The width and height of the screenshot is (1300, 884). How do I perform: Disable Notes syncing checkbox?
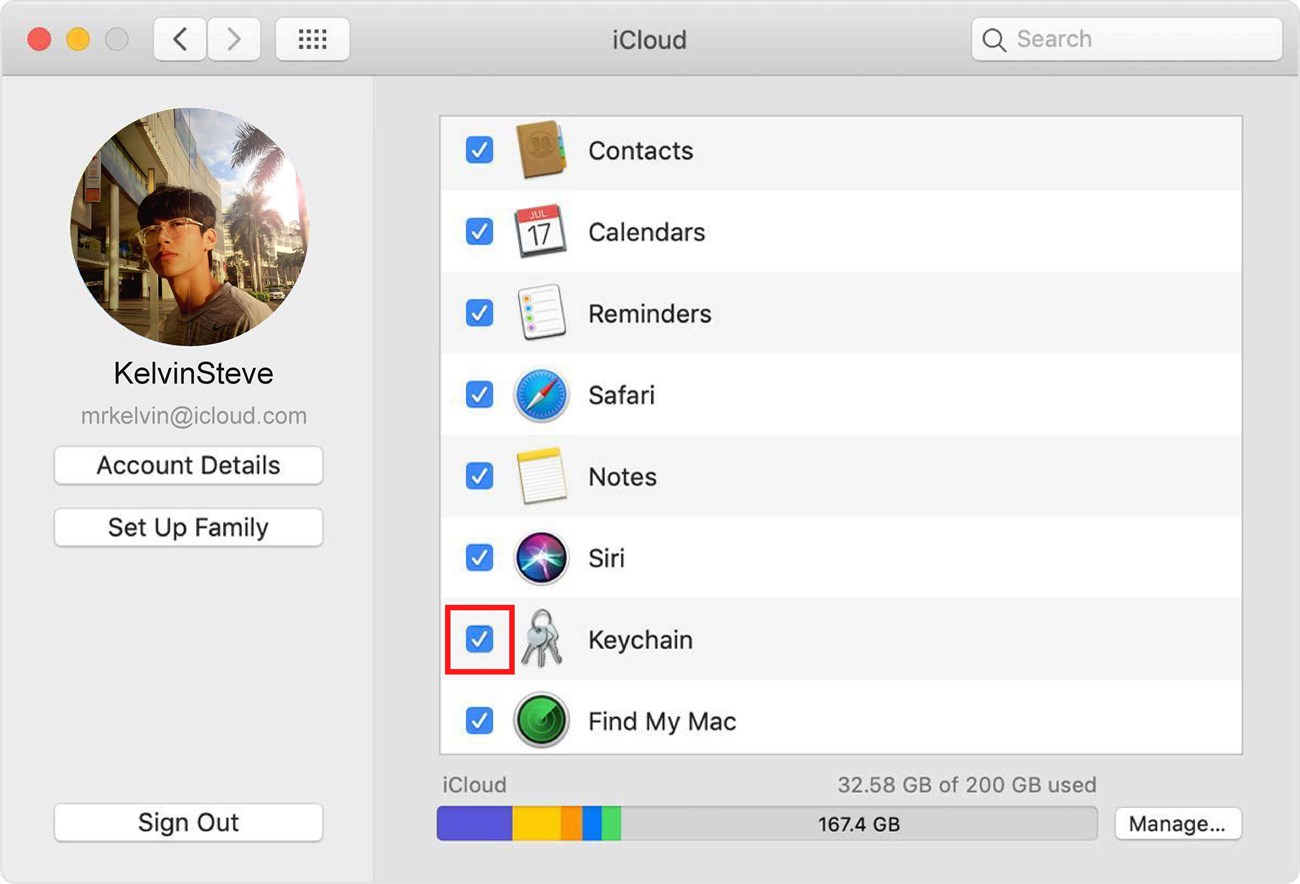(x=480, y=476)
